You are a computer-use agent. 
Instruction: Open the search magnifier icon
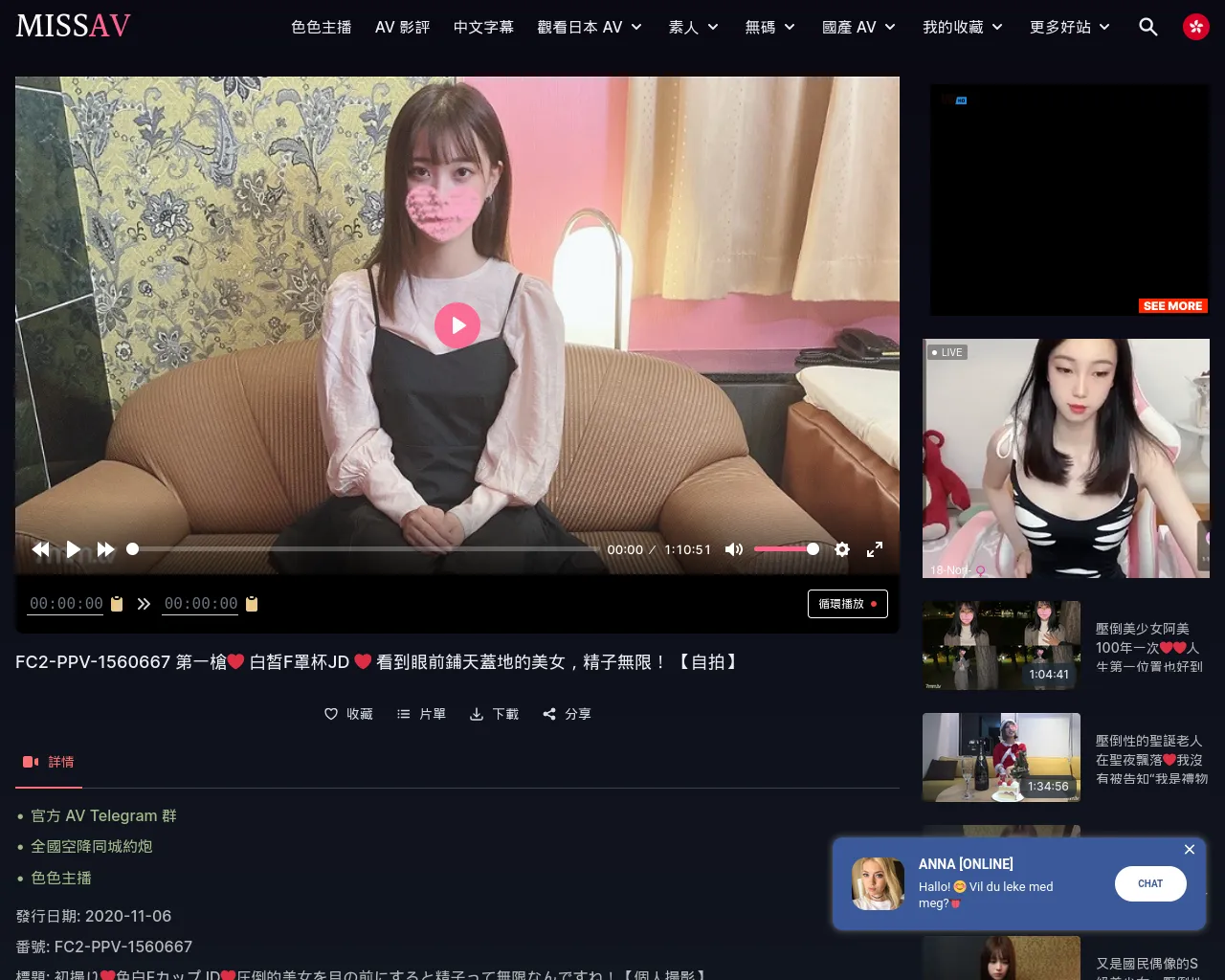coord(1148,27)
